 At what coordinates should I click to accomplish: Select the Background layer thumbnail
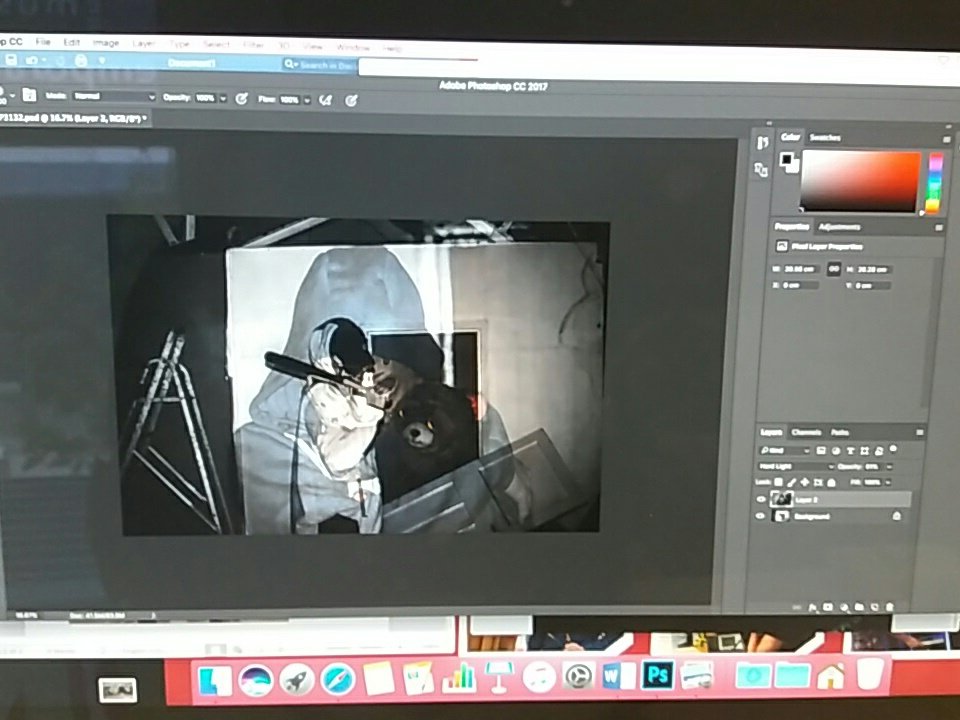tap(782, 516)
